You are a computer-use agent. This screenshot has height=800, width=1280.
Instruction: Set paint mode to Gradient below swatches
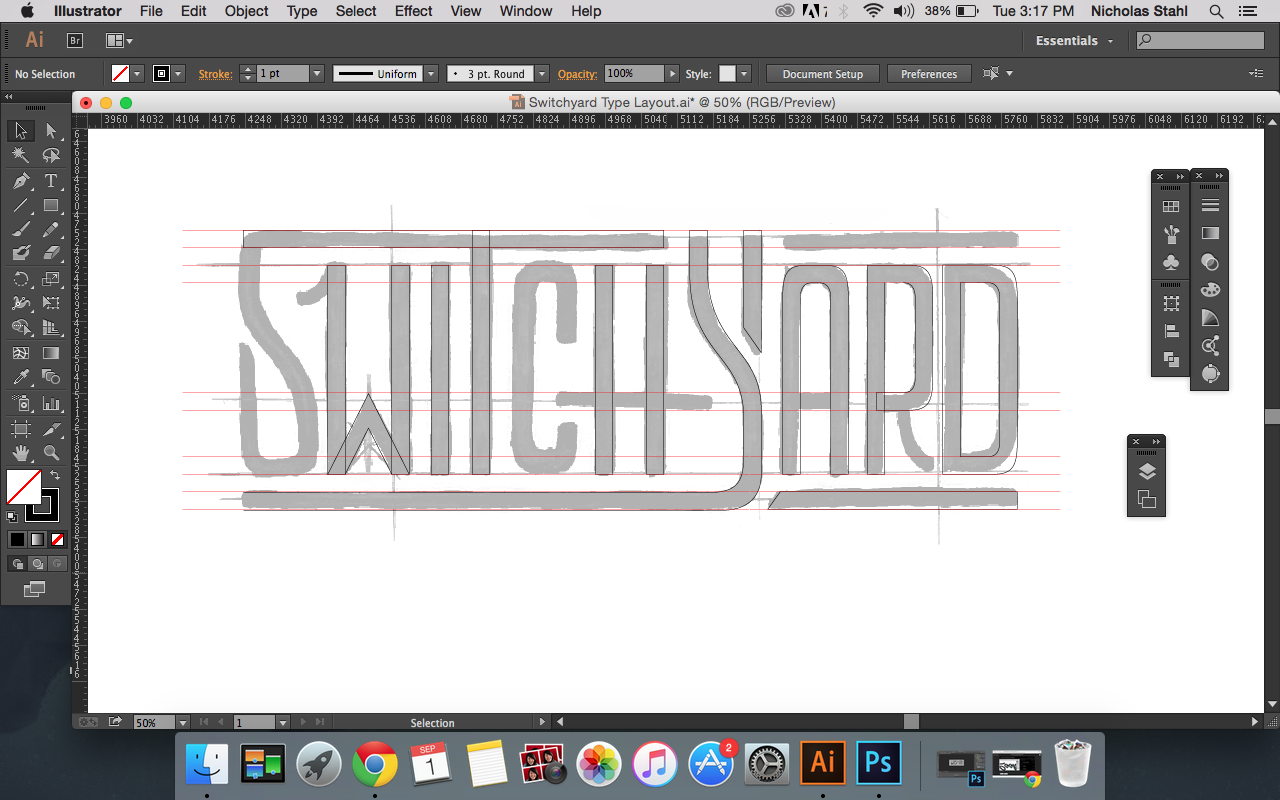tap(37, 539)
